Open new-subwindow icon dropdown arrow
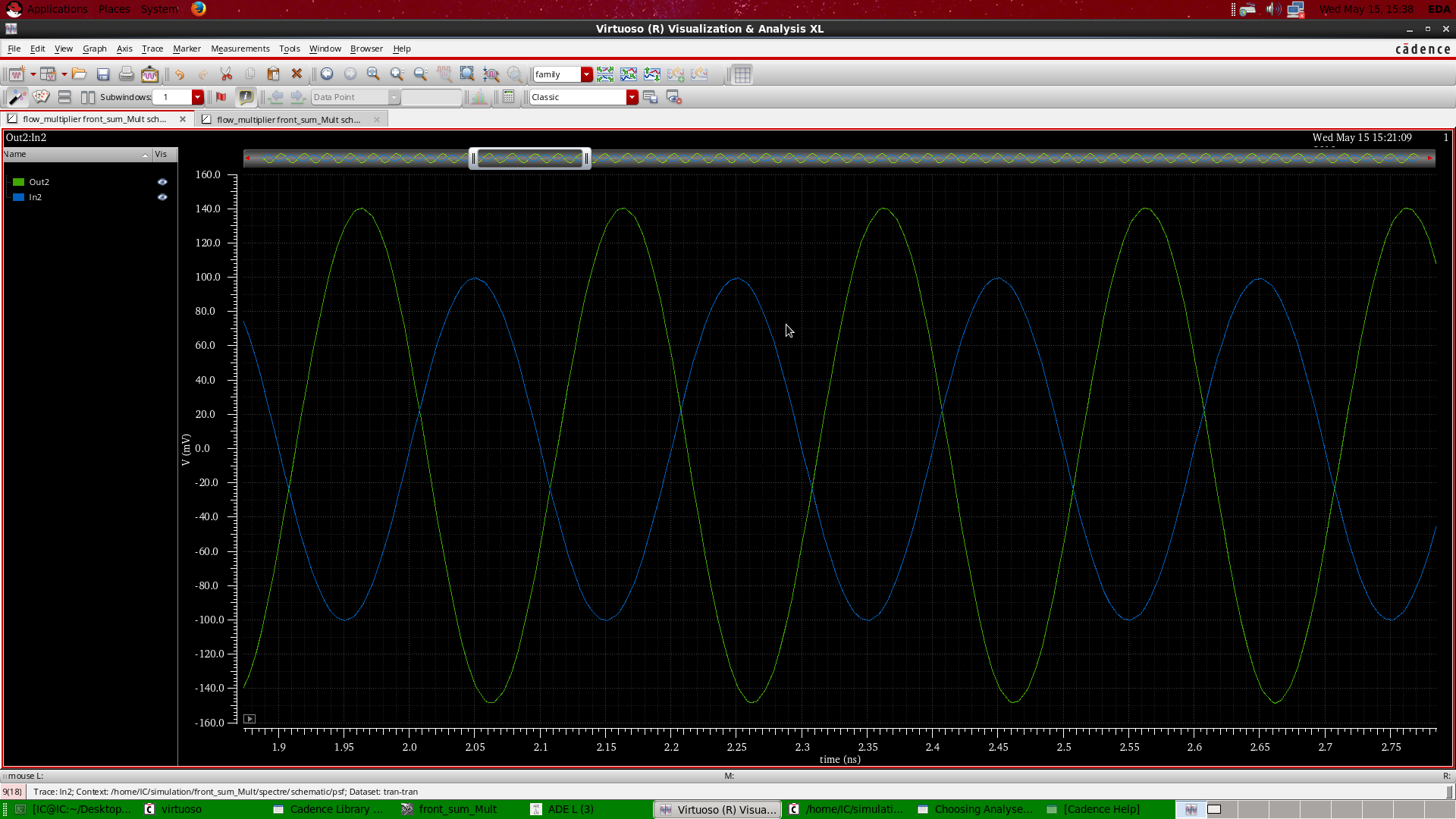The width and height of the screenshot is (1456, 819). coord(64,74)
